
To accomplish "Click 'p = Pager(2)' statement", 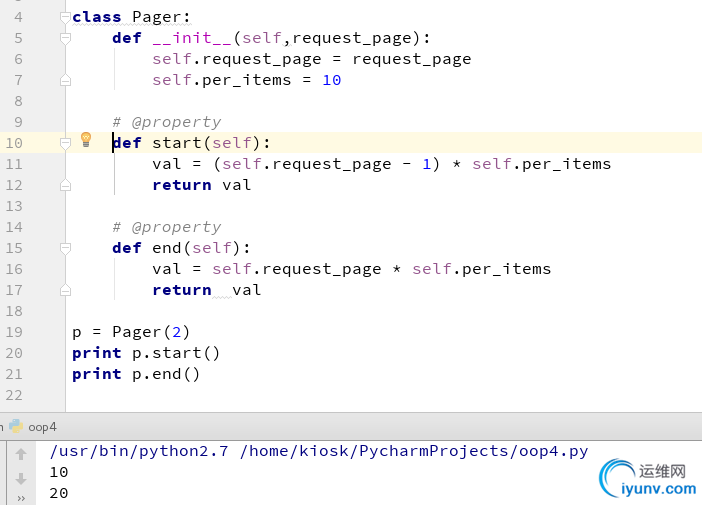I will (131, 332).
